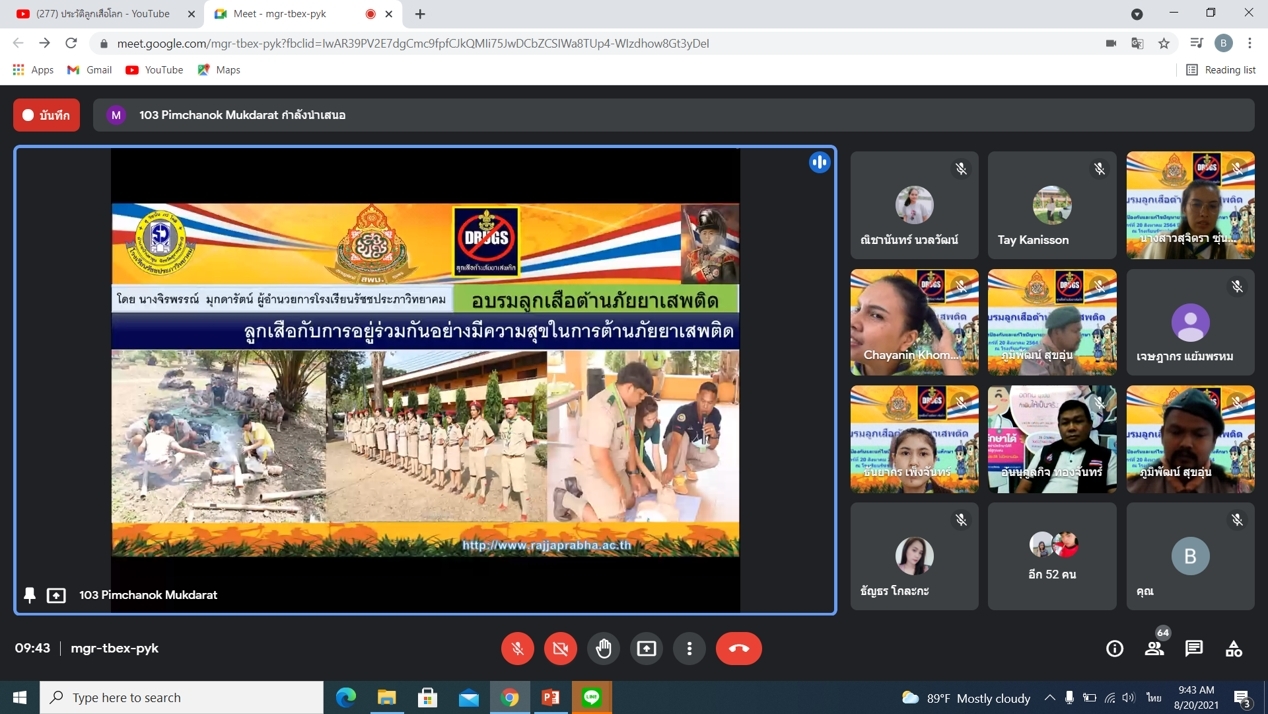Open the Gmail bookmark link
Viewport: 1268px width, 714px height.
pos(89,70)
